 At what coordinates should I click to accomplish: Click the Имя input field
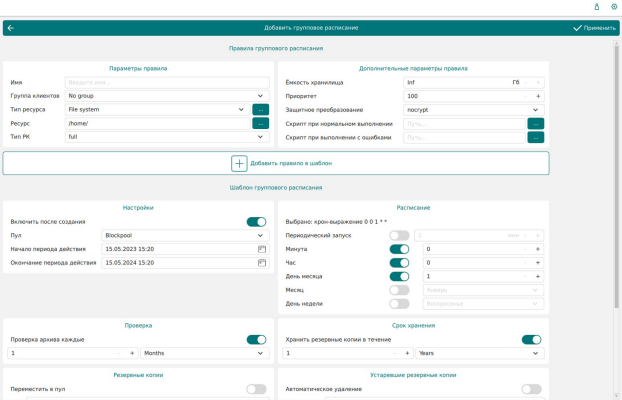pyautogui.click(x=167, y=83)
